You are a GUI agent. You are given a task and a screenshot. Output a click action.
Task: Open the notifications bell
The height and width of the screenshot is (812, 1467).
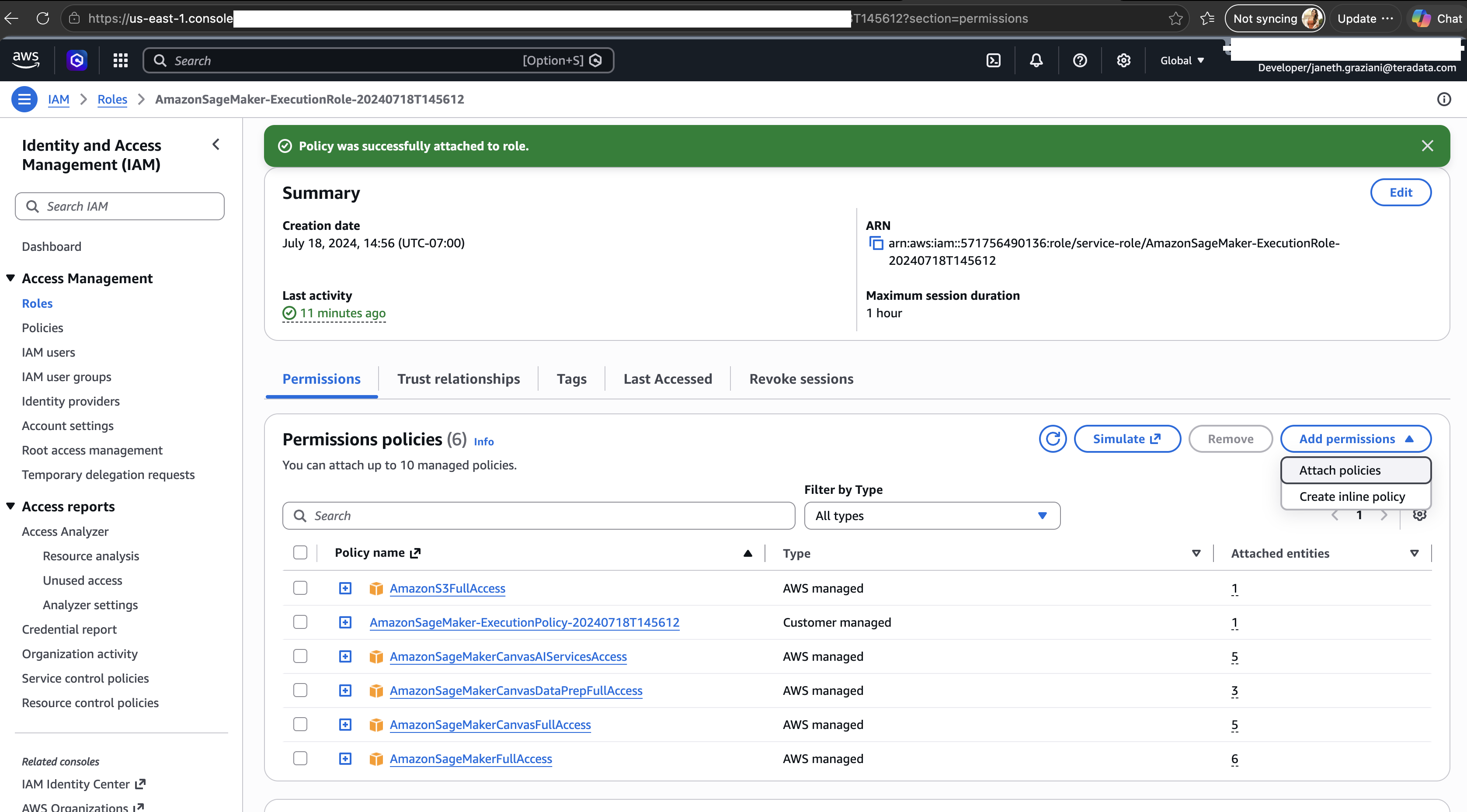click(x=1036, y=60)
